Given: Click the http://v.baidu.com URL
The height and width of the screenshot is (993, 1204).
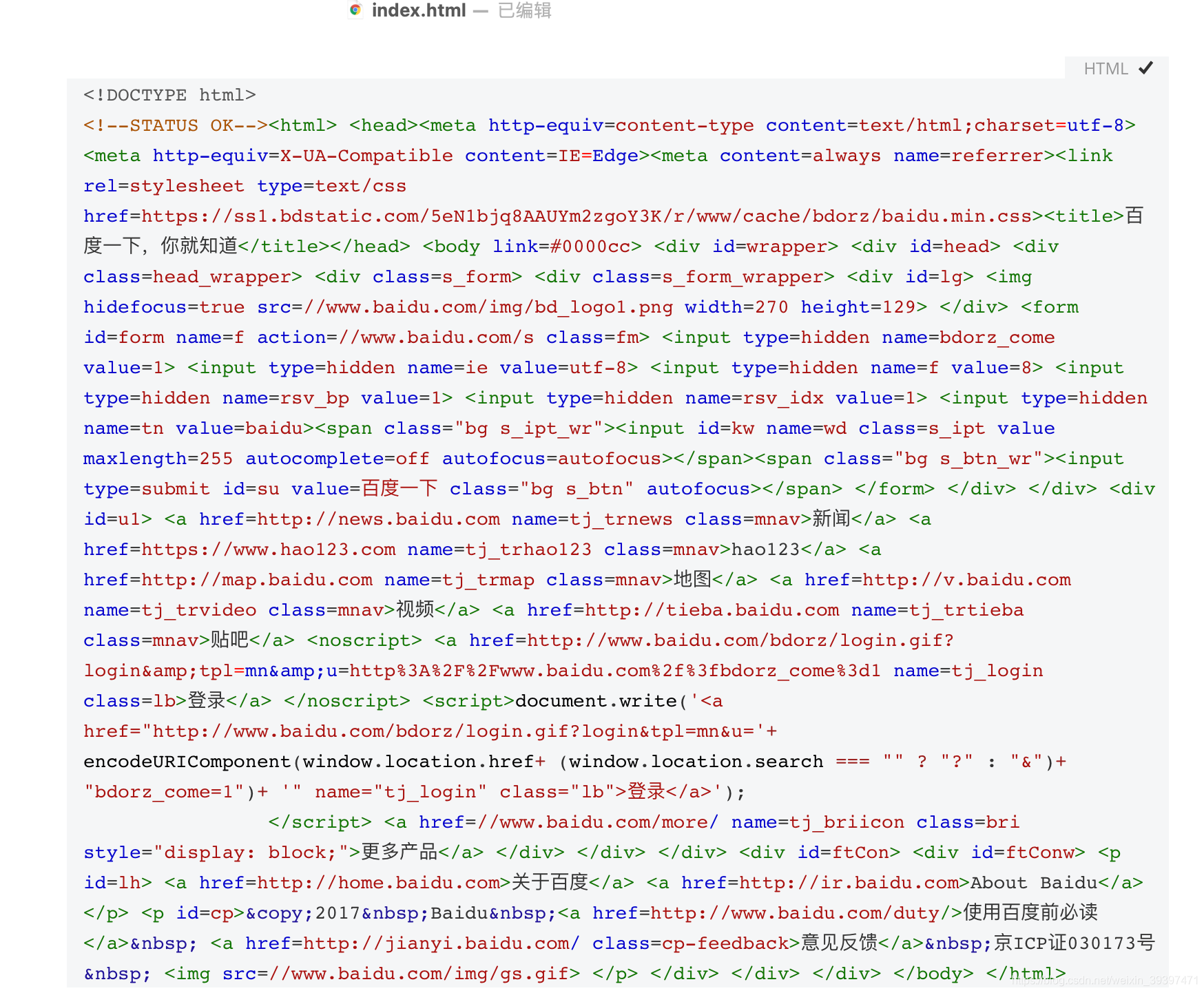Looking at the screenshot, I should pos(966,580).
